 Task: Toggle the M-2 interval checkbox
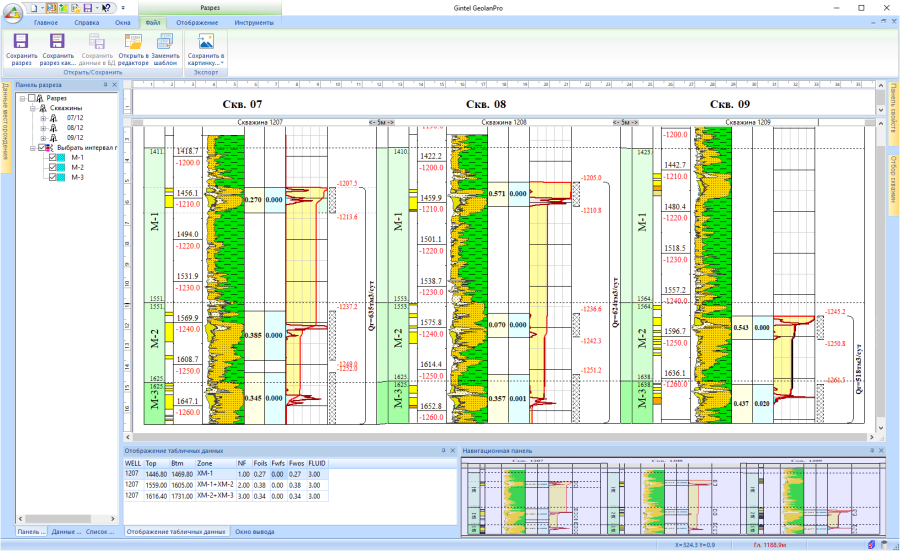(x=54, y=168)
